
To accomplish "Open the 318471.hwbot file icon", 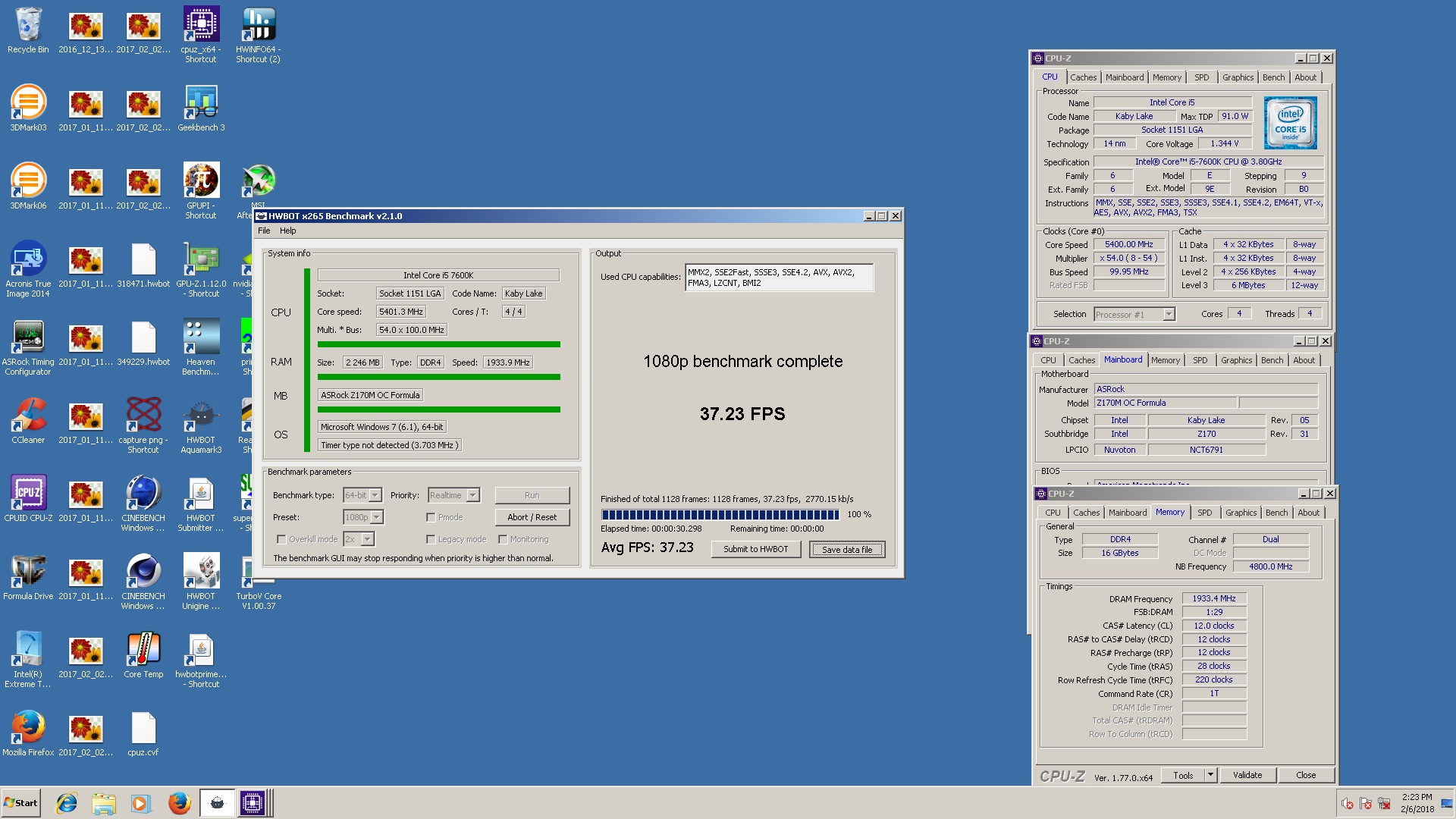I will pos(143,264).
